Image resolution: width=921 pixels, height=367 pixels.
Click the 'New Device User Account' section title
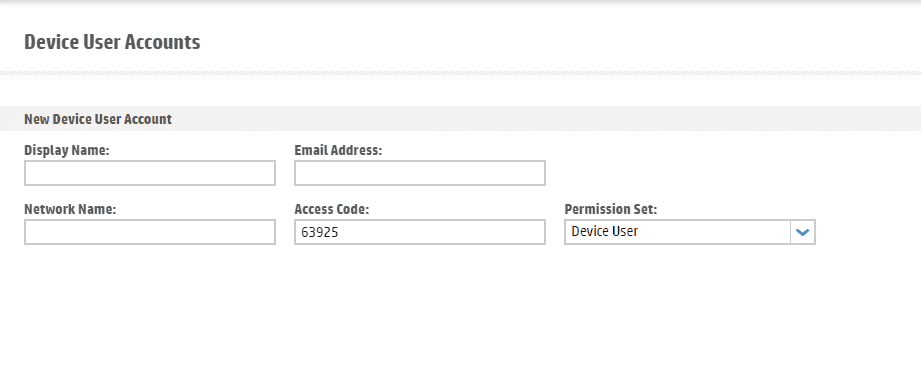coord(98,119)
